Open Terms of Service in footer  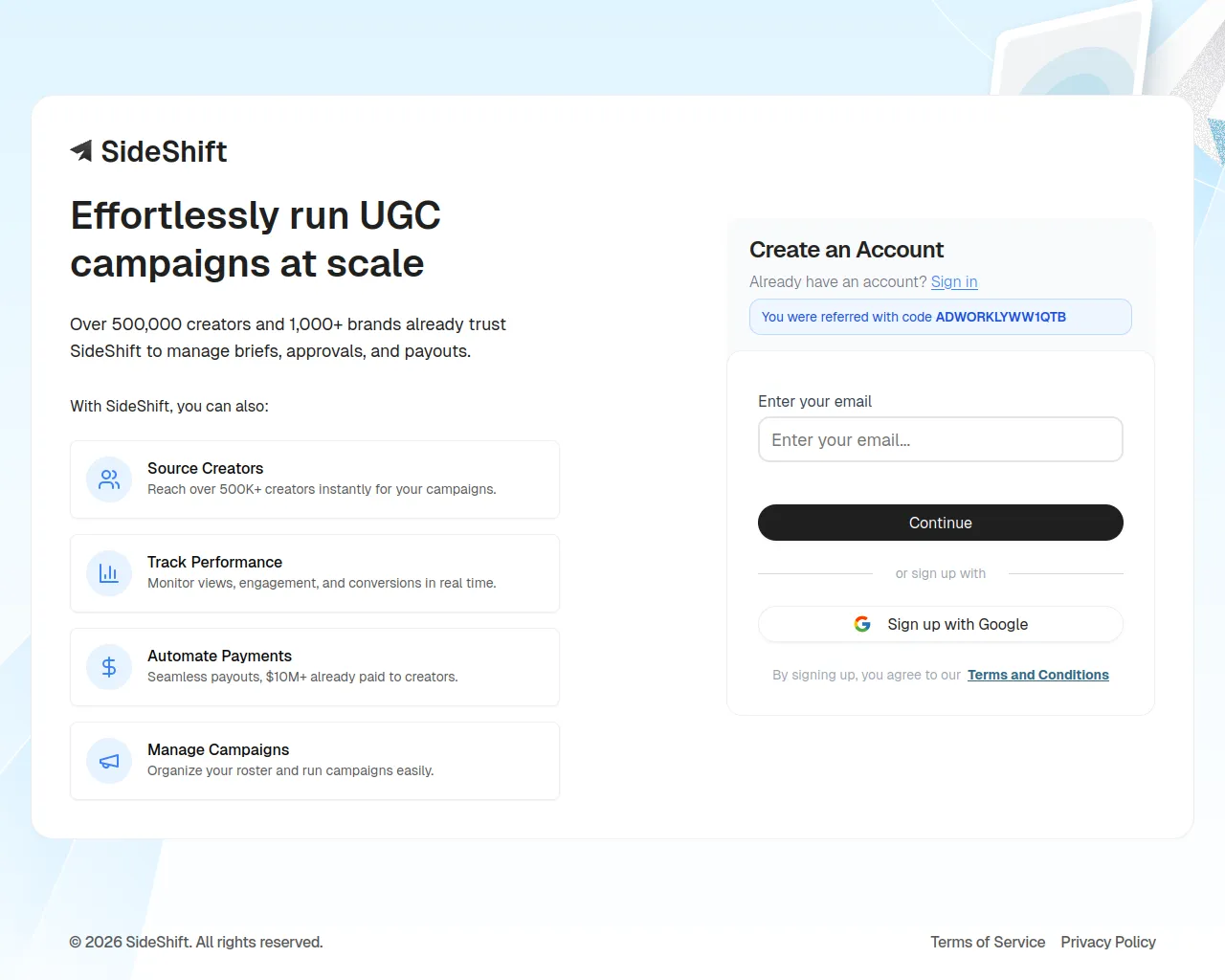[988, 942]
